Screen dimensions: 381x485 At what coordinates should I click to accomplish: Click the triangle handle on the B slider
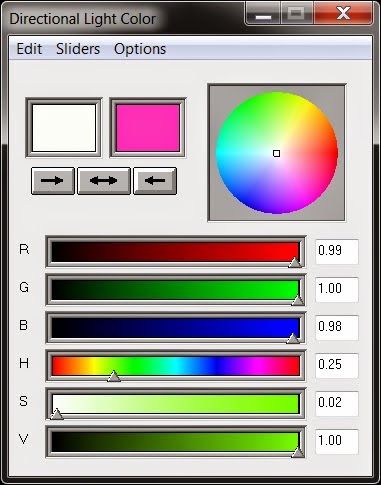pyautogui.click(x=293, y=338)
